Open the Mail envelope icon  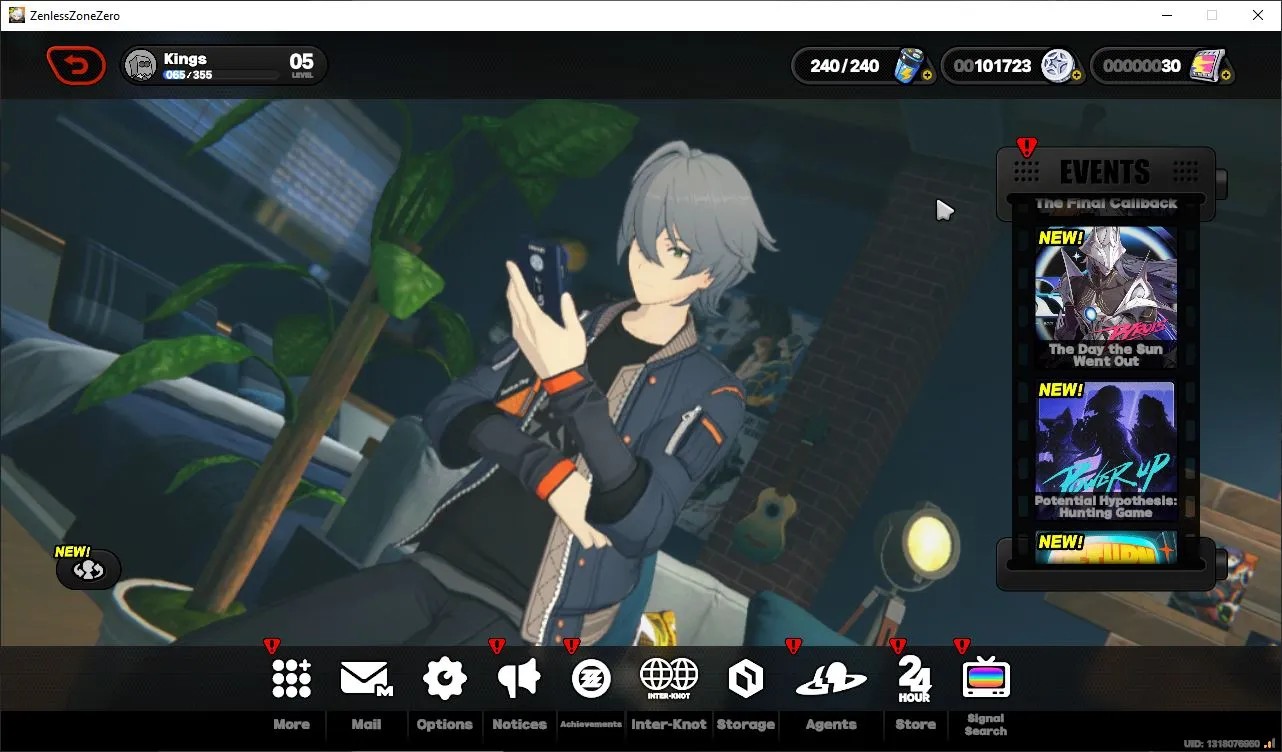point(366,679)
